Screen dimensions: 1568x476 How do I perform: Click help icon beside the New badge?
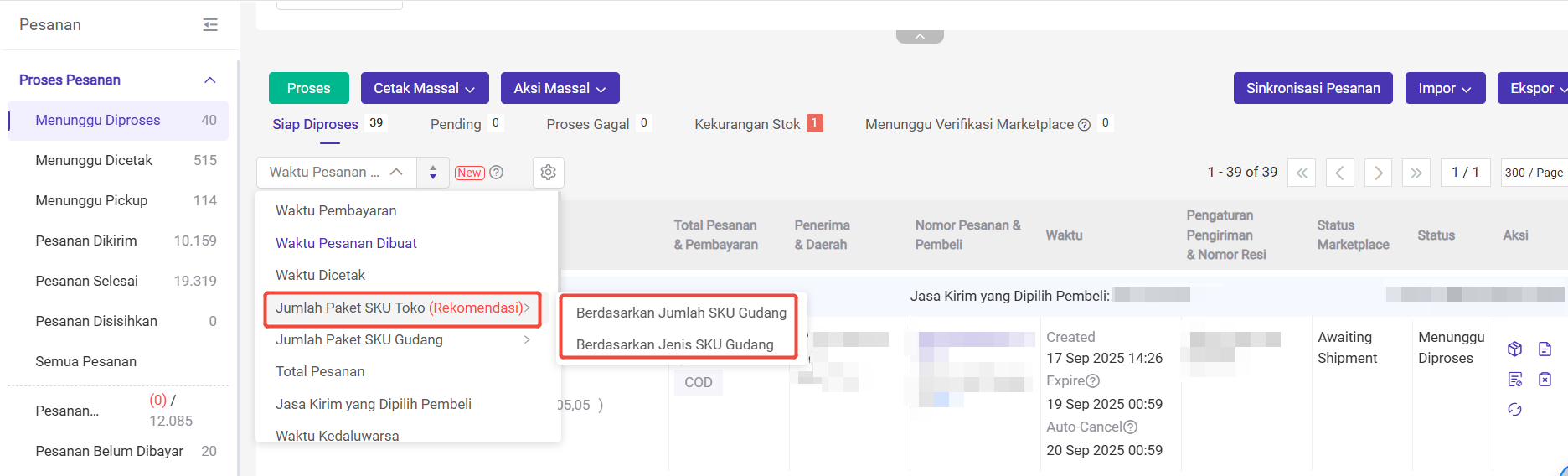[497, 173]
